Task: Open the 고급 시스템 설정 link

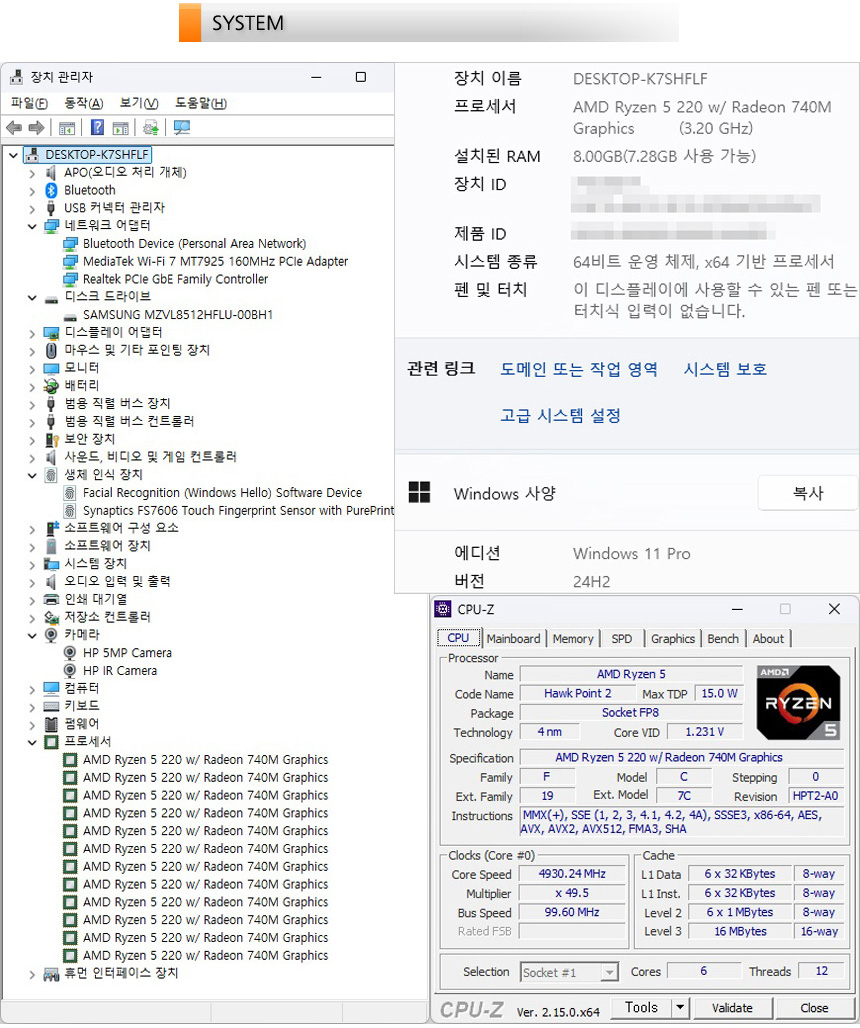Action: pyautogui.click(x=560, y=416)
